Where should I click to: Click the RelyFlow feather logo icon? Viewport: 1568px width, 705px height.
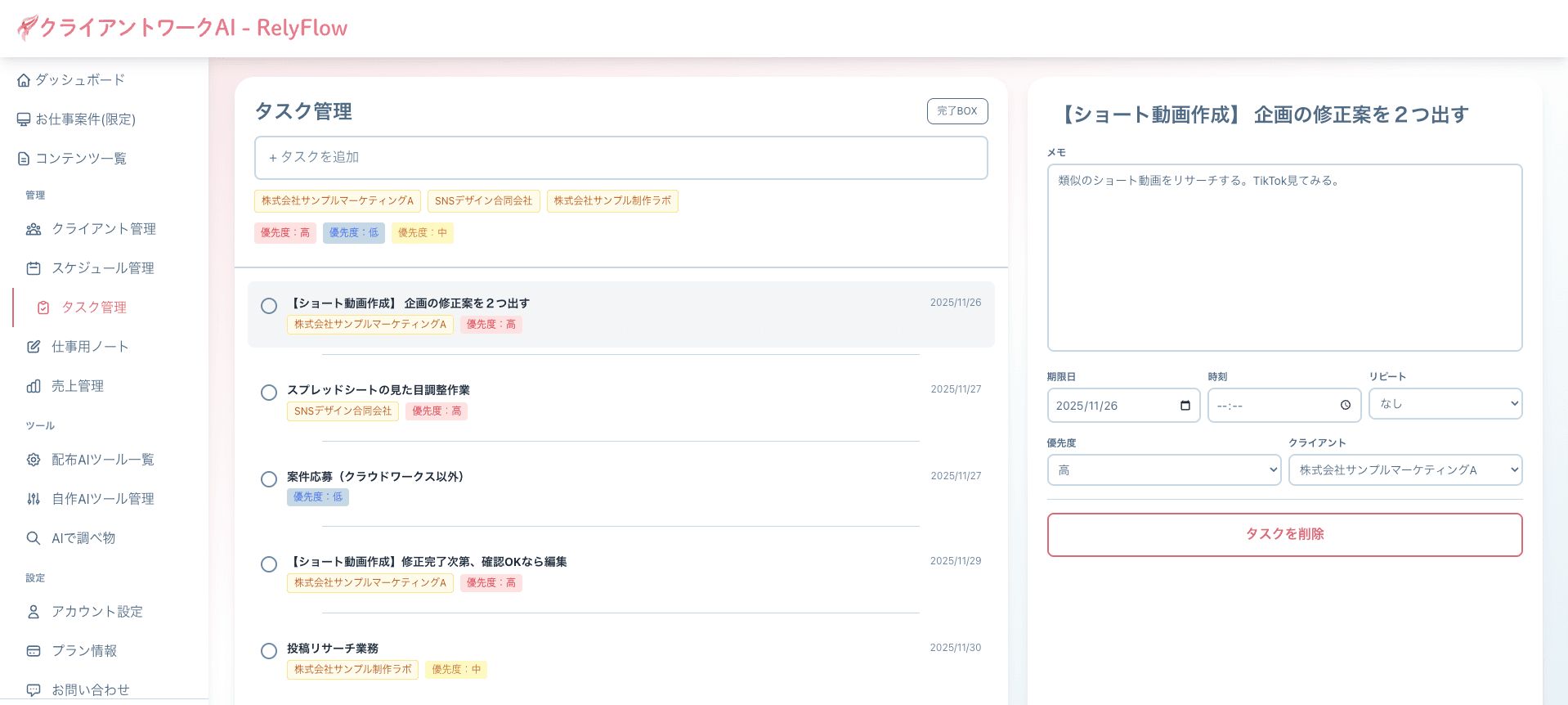coord(27,28)
